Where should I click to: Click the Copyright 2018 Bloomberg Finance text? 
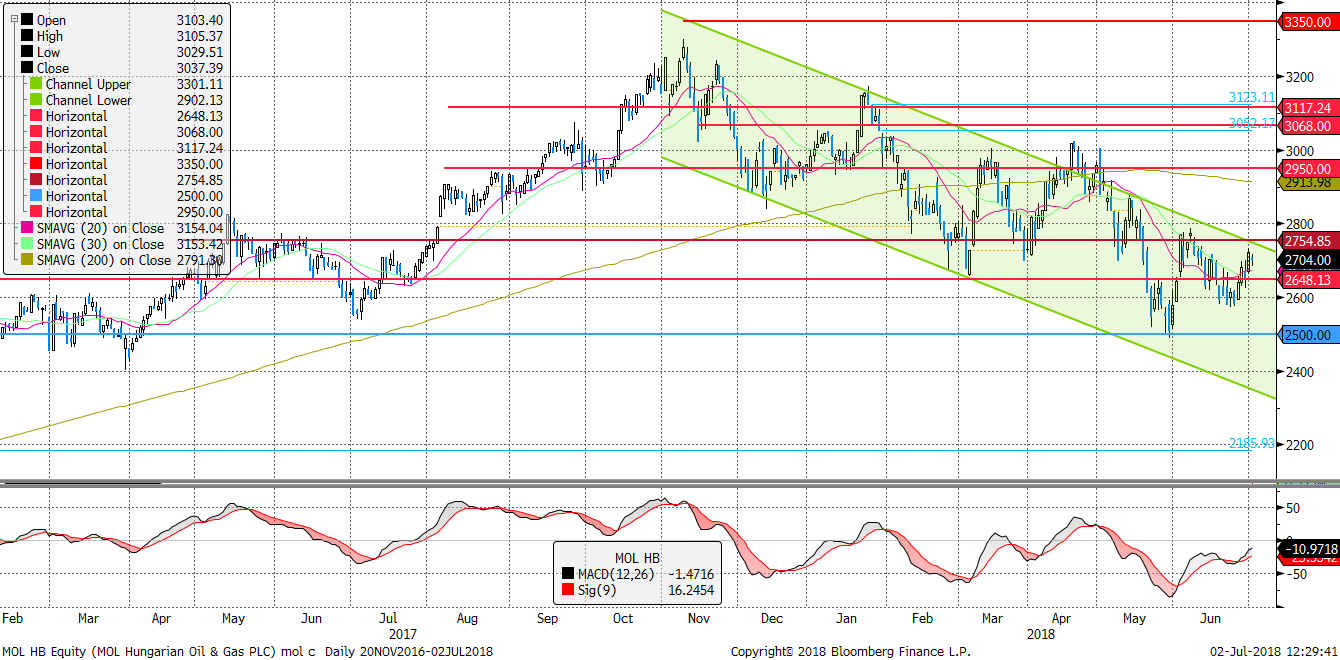(x=851, y=651)
